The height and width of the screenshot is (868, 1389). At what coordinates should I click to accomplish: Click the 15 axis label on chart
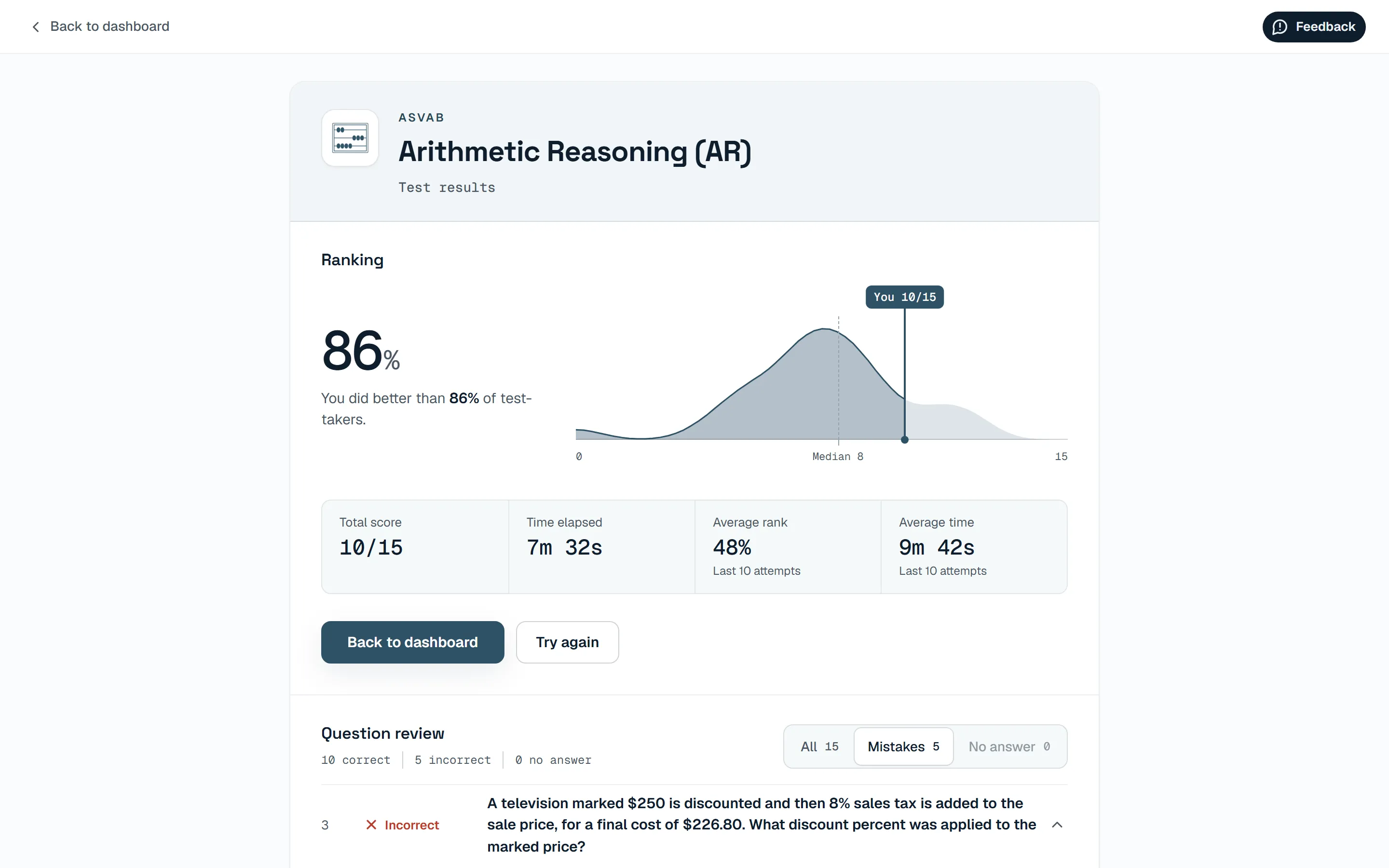[1061, 456]
